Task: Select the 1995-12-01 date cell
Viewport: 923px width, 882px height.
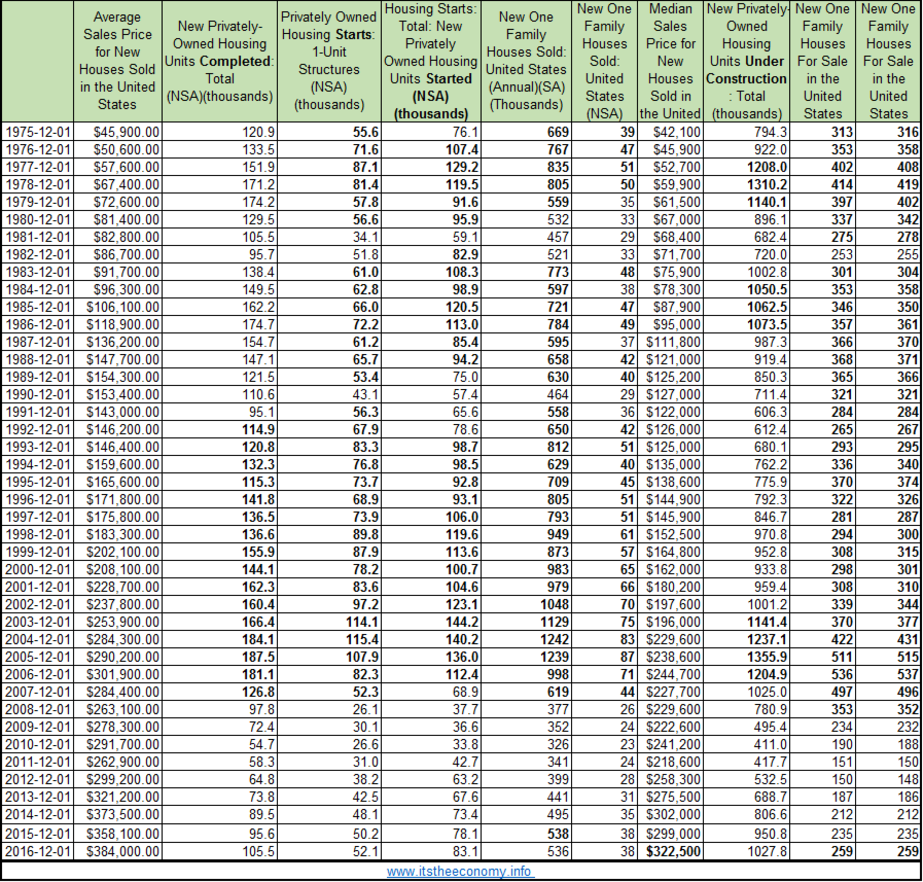Action: (38, 482)
